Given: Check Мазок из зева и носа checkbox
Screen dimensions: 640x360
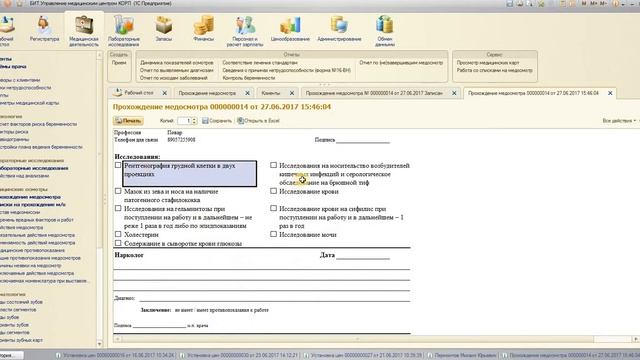Looking at the screenshot, I should coord(118,191).
